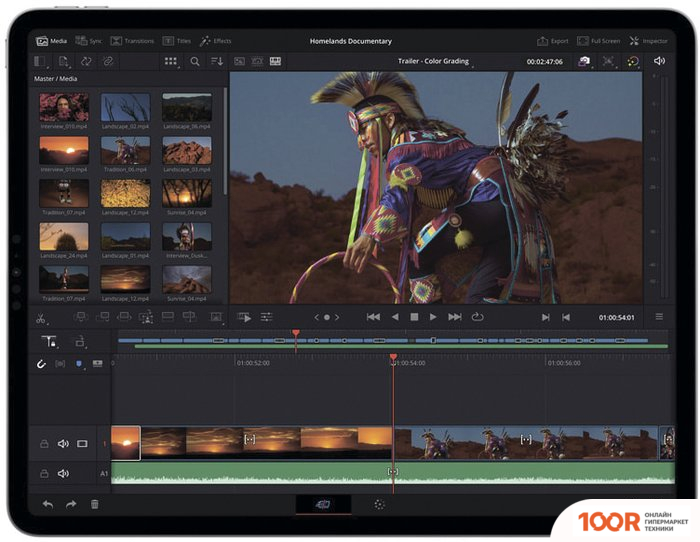The height and width of the screenshot is (542, 700).
Task: Open the thumbnail view options dropdown
Action: [171, 62]
